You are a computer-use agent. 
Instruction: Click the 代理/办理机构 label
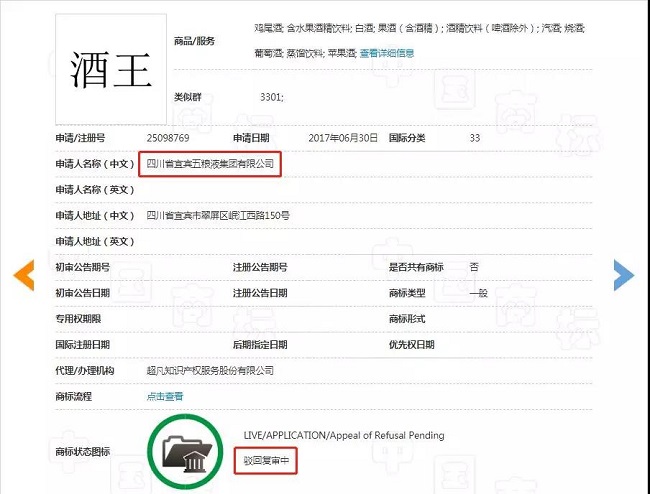tap(85, 370)
